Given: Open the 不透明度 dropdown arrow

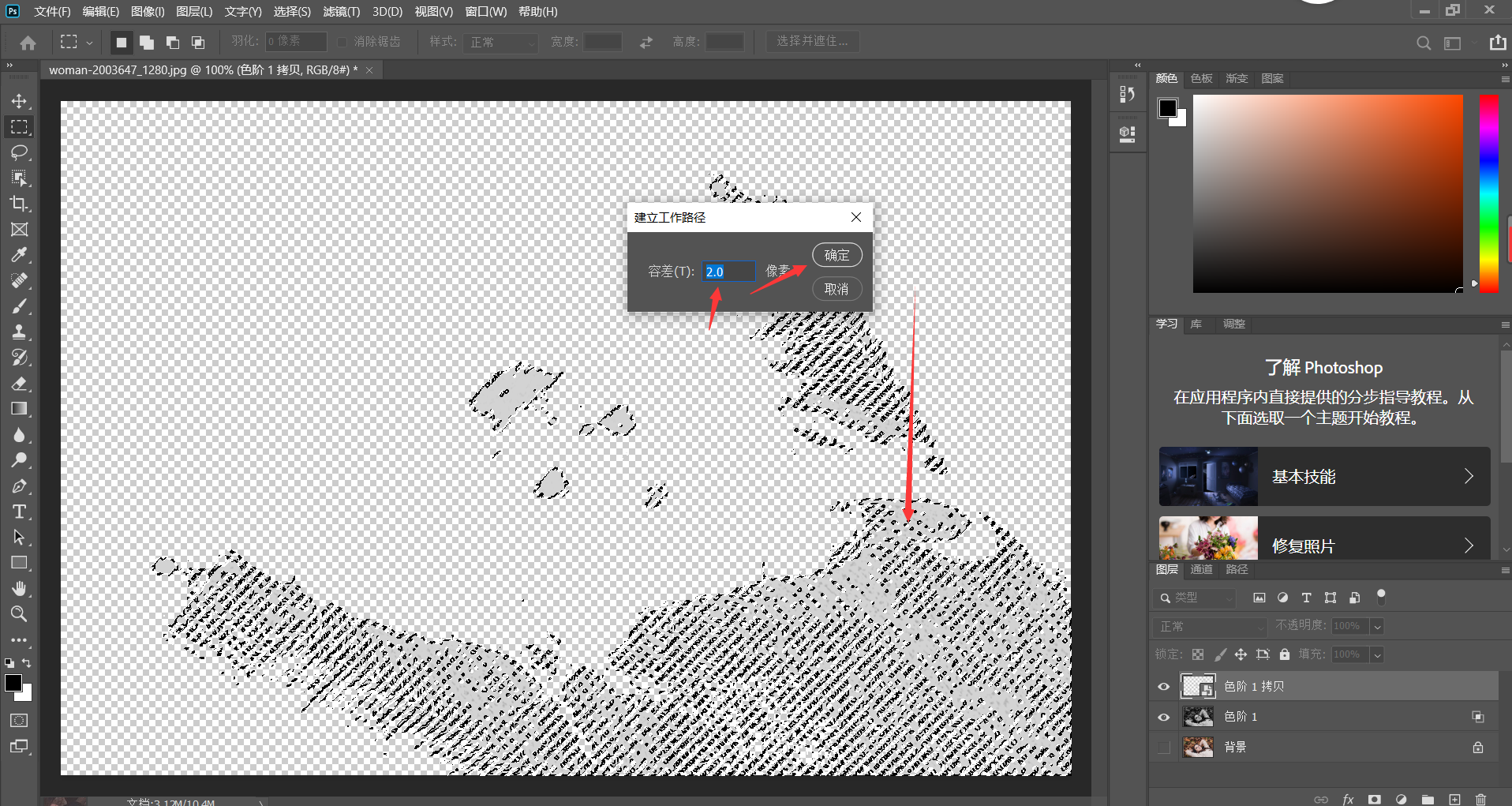Looking at the screenshot, I should tap(1377, 627).
